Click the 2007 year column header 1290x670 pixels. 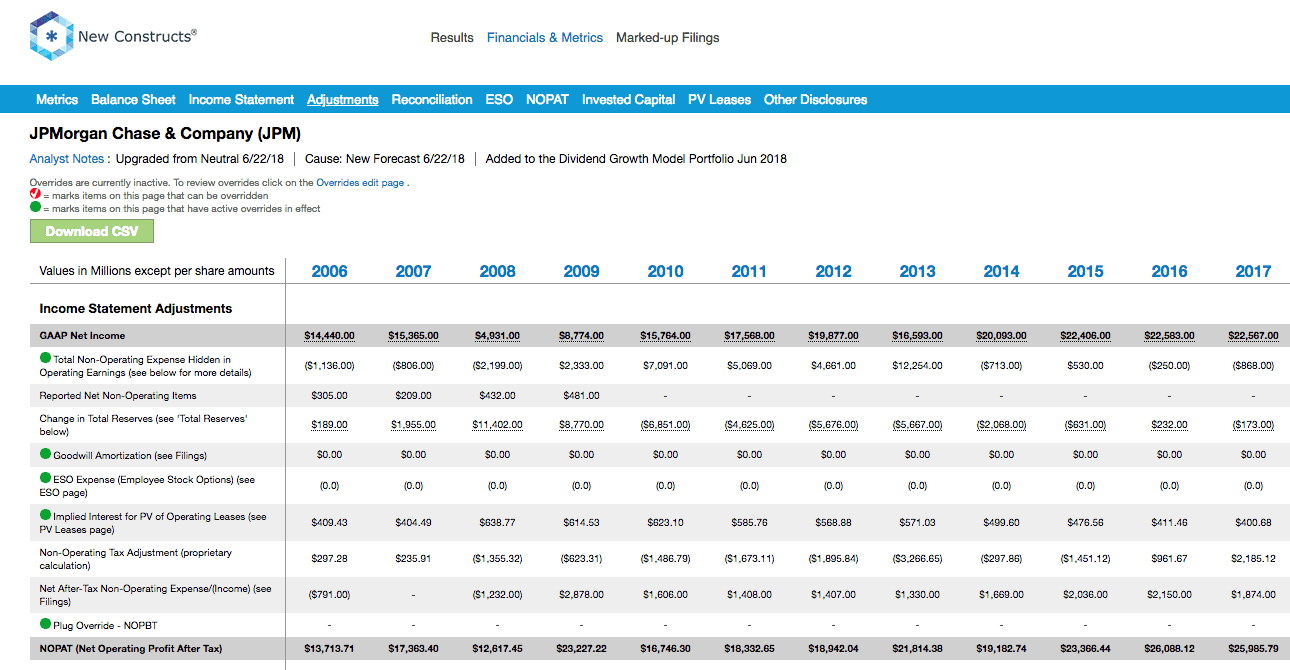[414, 271]
